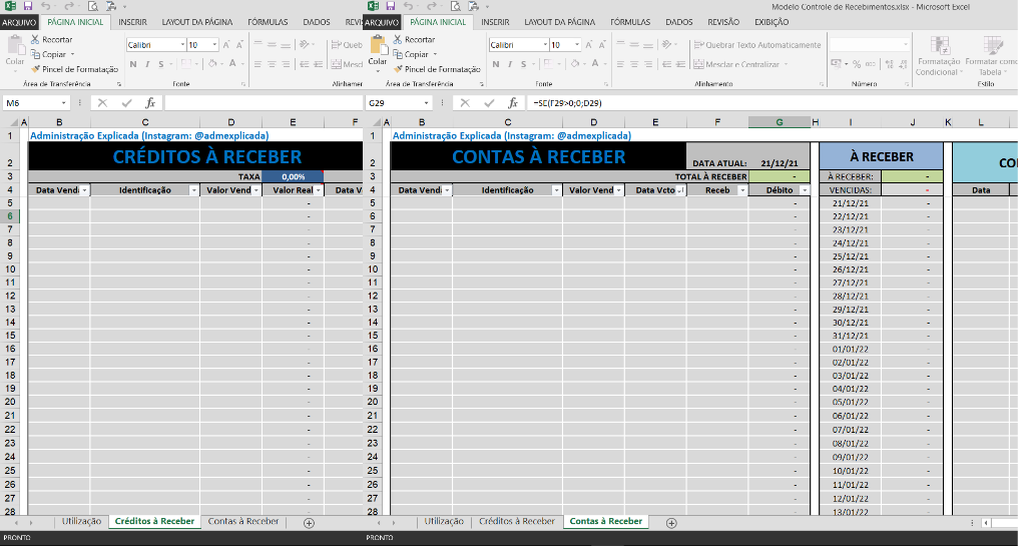Increase indent in the right window ribbon
Viewport: 1024px width, 546px height.
pyautogui.click(x=681, y=64)
